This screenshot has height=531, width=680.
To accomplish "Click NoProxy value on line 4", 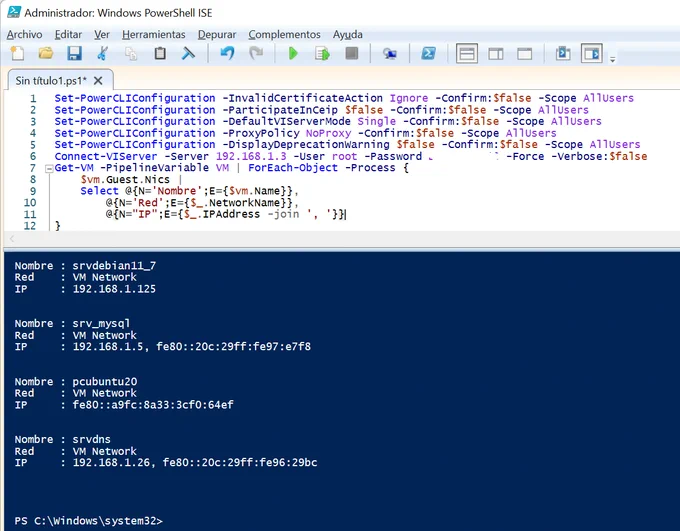I will pyautogui.click(x=328, y=133).
